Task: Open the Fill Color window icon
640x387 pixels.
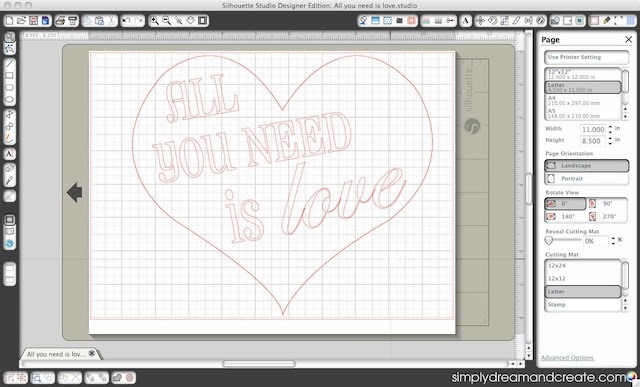Action: [363, 20]
